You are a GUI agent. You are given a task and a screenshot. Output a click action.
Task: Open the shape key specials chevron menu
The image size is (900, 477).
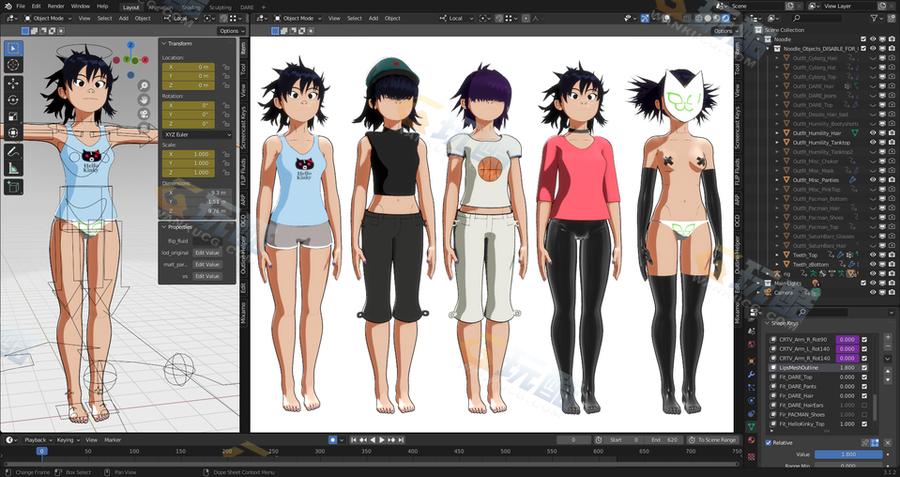point(889,358)
